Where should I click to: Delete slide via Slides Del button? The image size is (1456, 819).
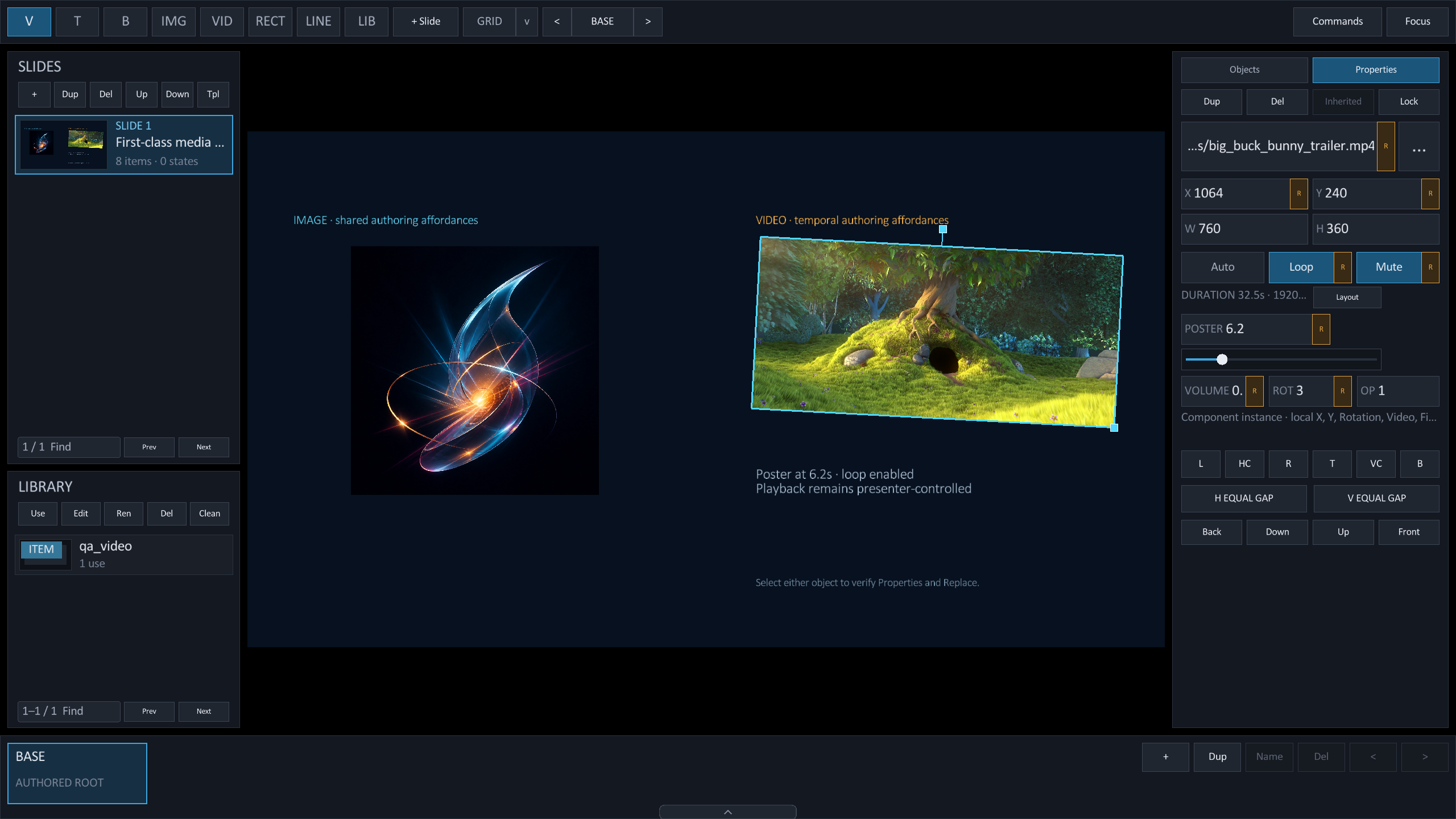106,94
